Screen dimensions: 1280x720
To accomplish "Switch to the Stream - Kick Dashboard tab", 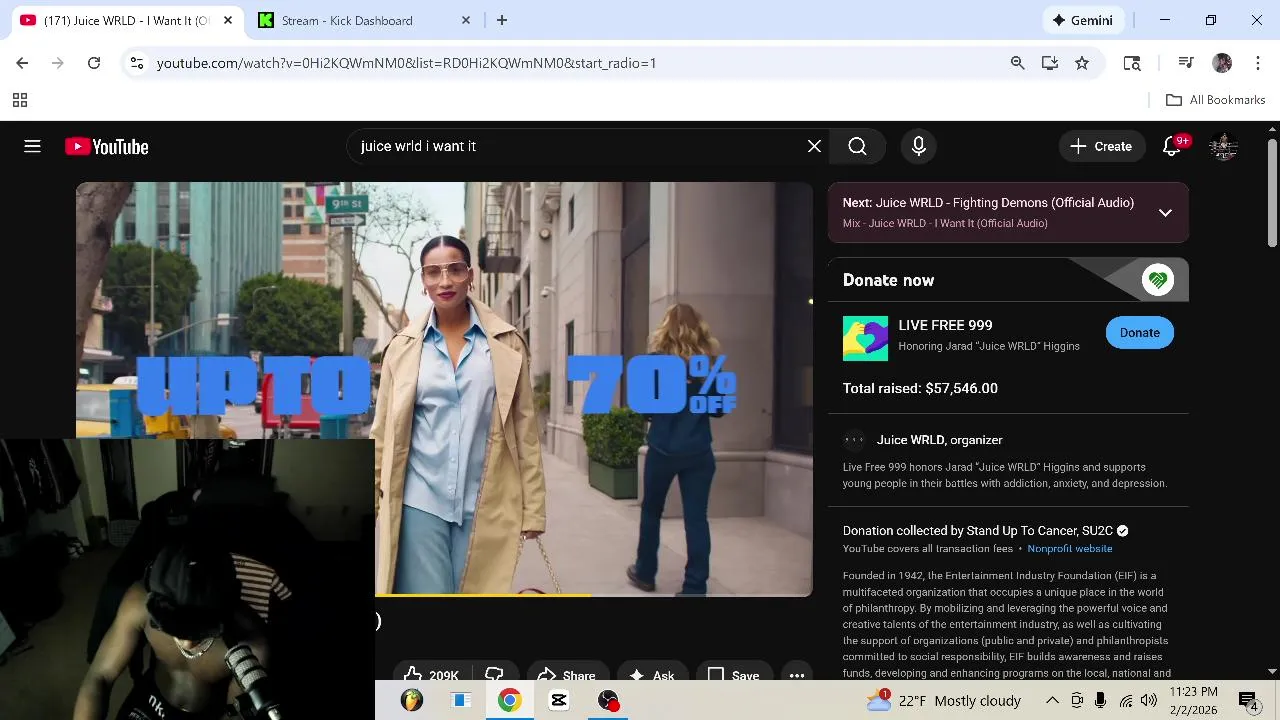I will [365, 20].
